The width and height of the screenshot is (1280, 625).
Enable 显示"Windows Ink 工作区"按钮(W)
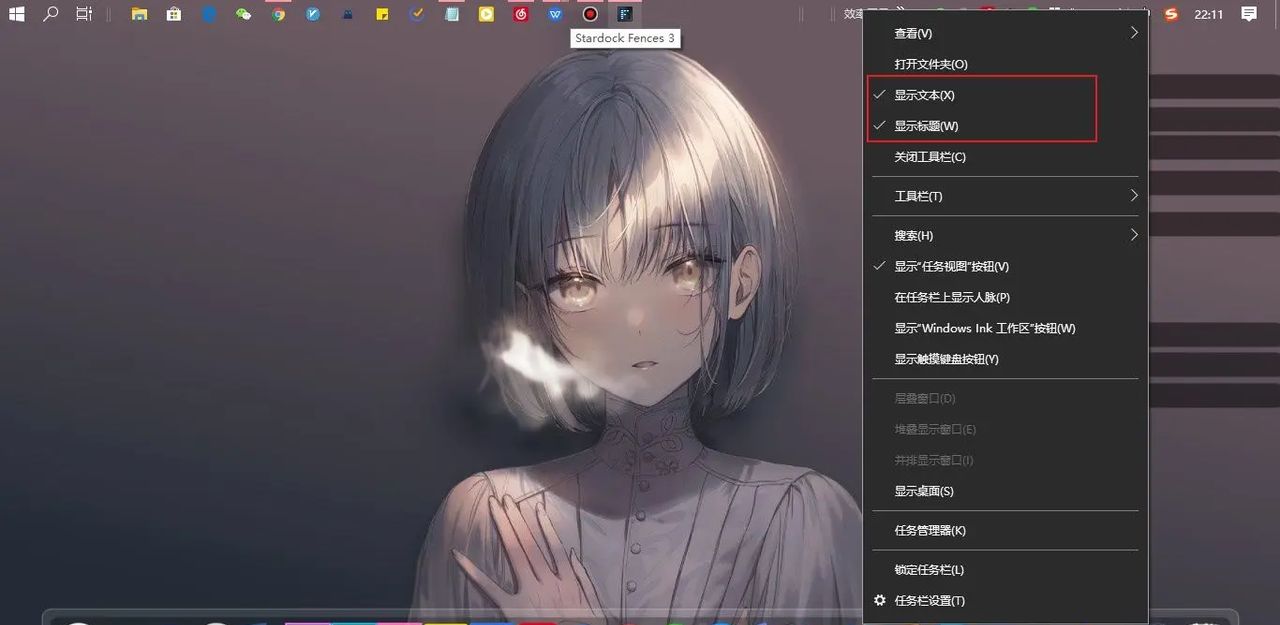coord(1005,328)
